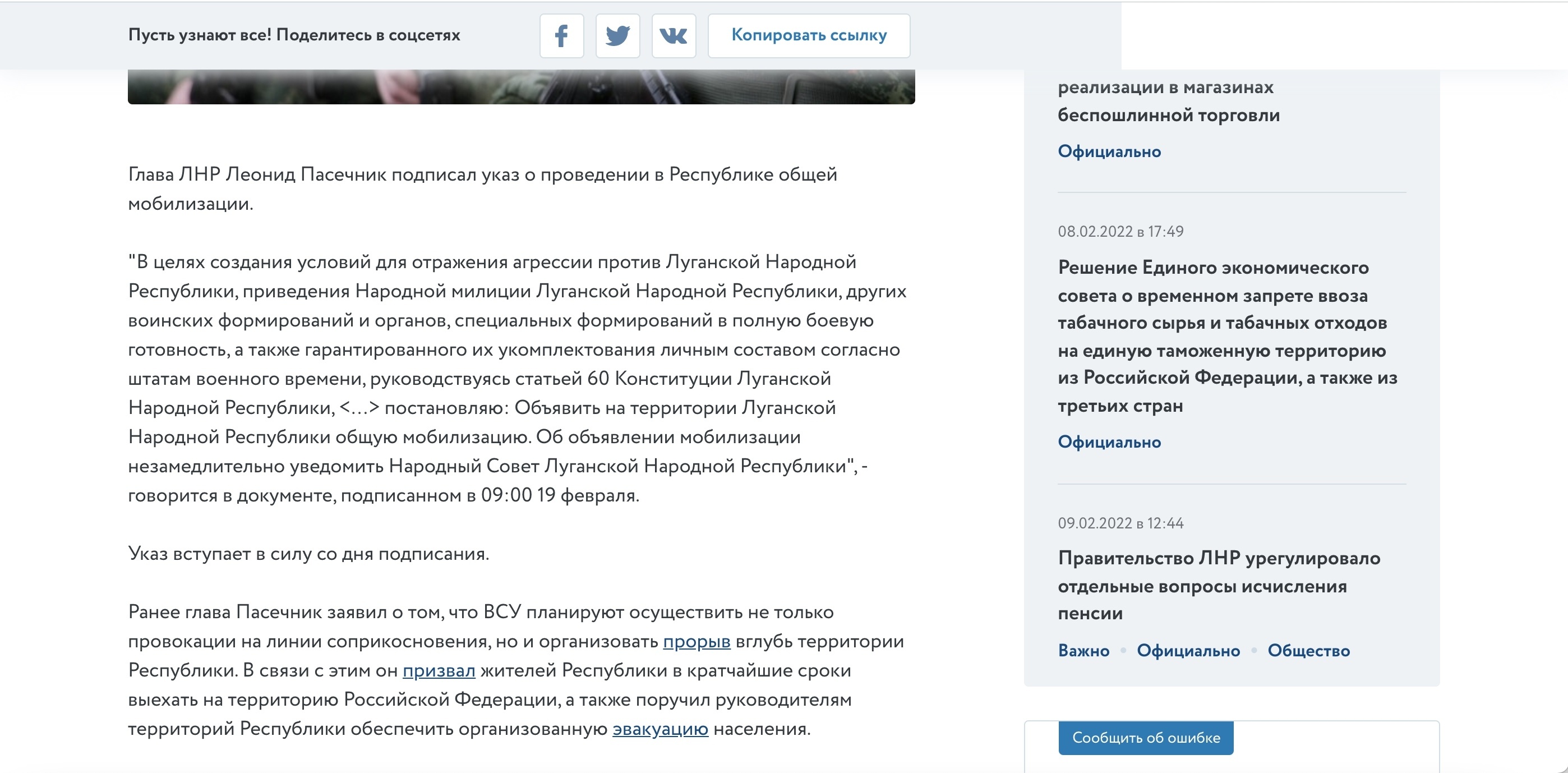Click Официально tag under tobacco ban article
The height and width of the screenshot is (773, 1568).
[x=1109, y=442]
